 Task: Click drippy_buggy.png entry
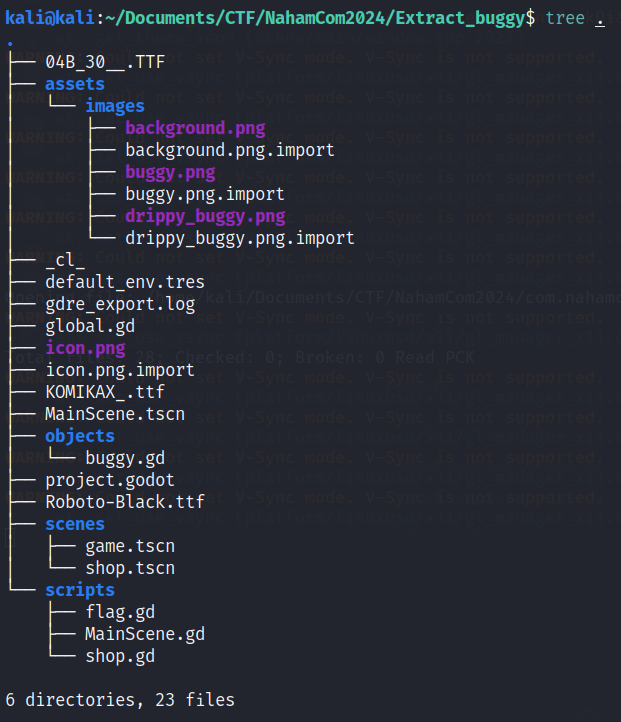pyautogui.click(x=205, y=216)
